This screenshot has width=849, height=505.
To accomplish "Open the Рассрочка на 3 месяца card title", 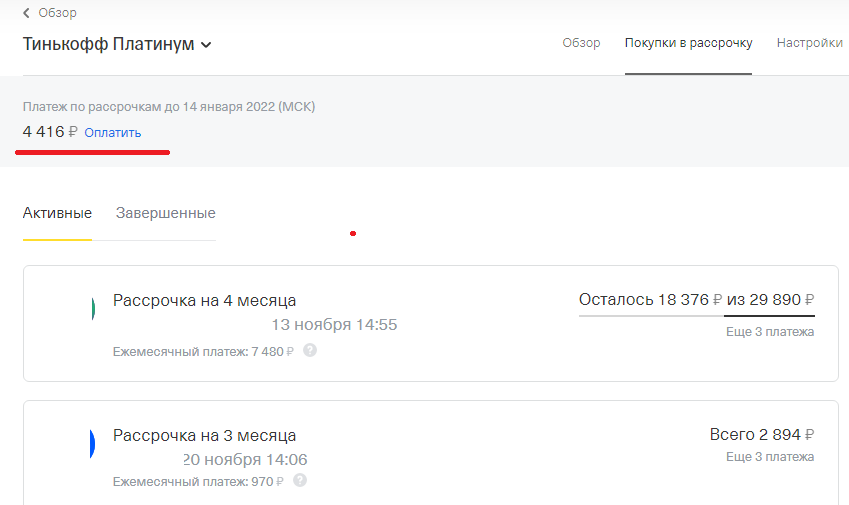I will (204, 435).
